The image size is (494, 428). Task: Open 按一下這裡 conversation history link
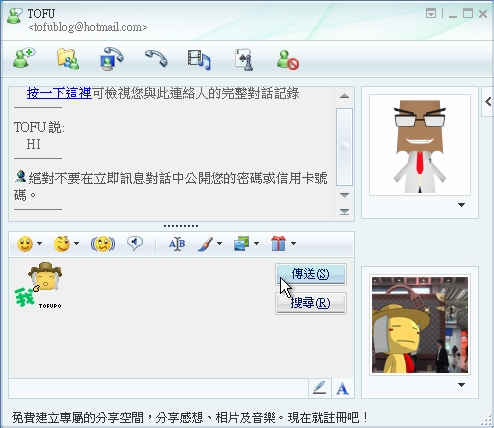[59, 93]
